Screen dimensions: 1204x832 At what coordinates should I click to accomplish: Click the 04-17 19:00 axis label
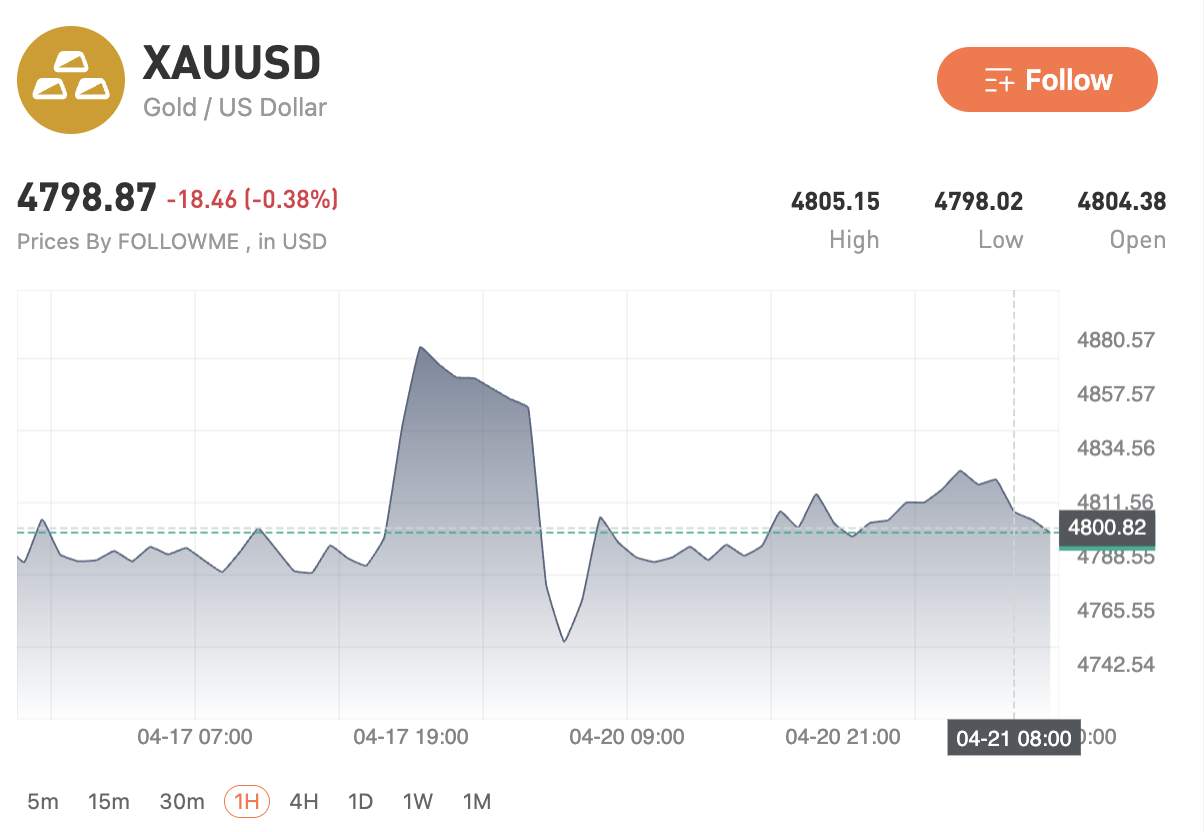tap(411, 738)
